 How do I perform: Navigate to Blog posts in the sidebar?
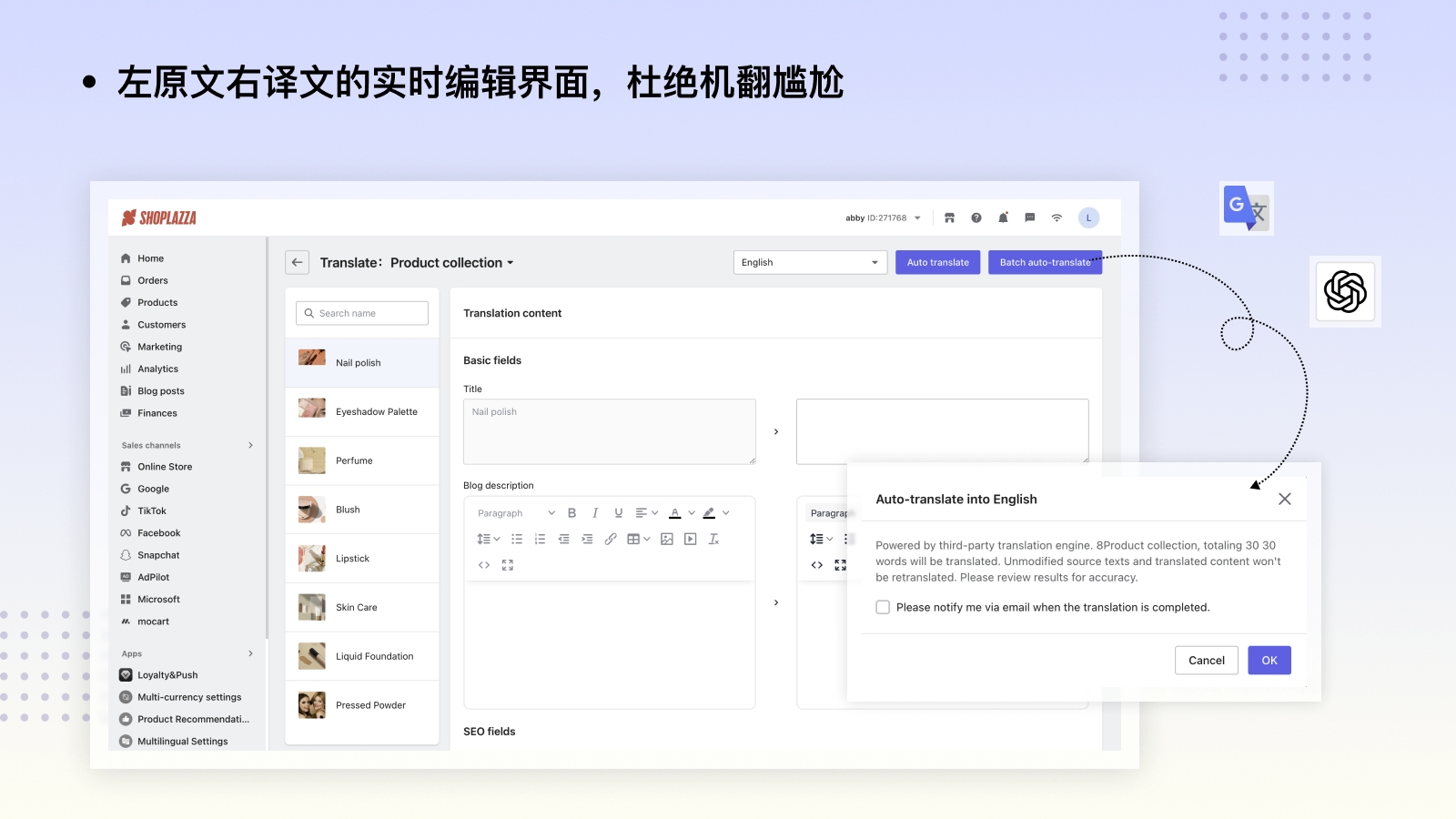[159, 390]
